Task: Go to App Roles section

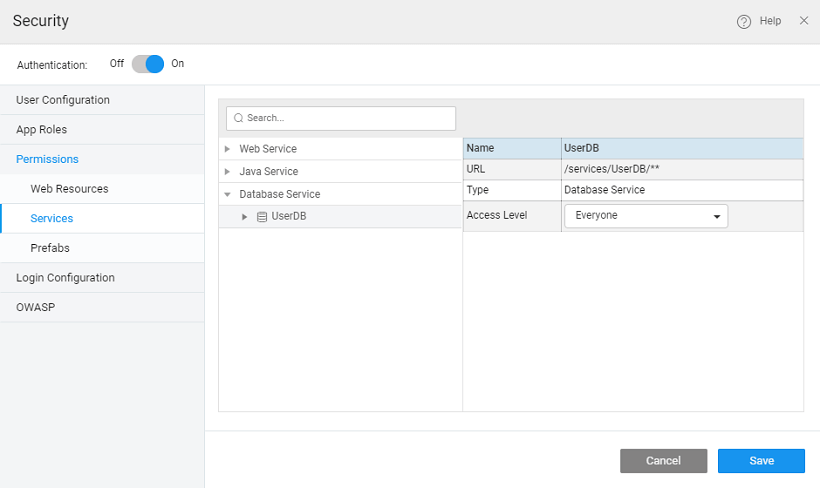Action: [x=42, y=130]
